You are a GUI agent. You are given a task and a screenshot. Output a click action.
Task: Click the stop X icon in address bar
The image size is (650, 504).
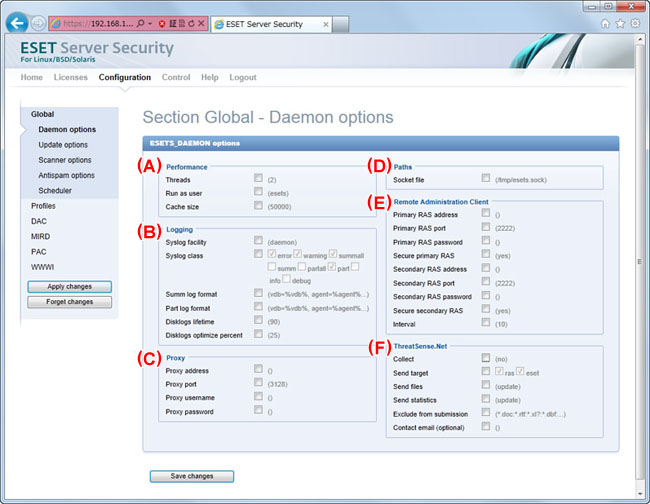201,24
